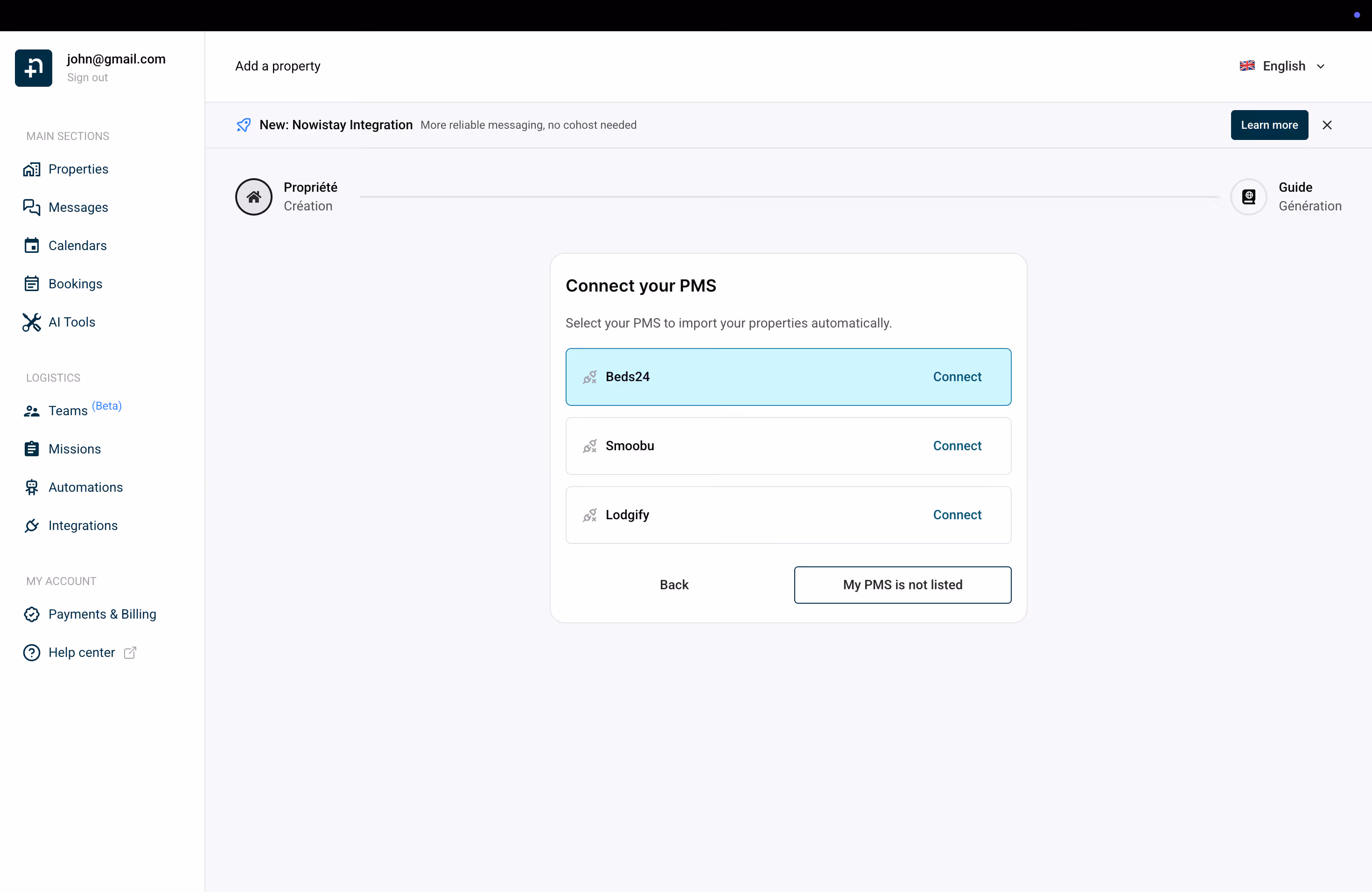
Task: Click Learn more on integration banner
Action: tap(1269, 125)
